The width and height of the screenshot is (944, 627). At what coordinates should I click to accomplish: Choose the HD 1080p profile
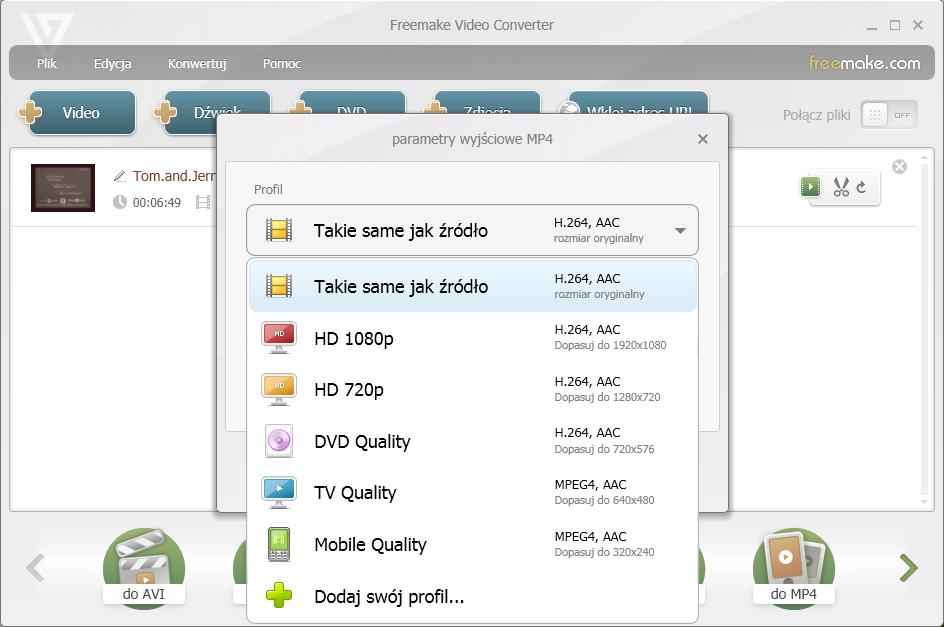click(472, 338)
